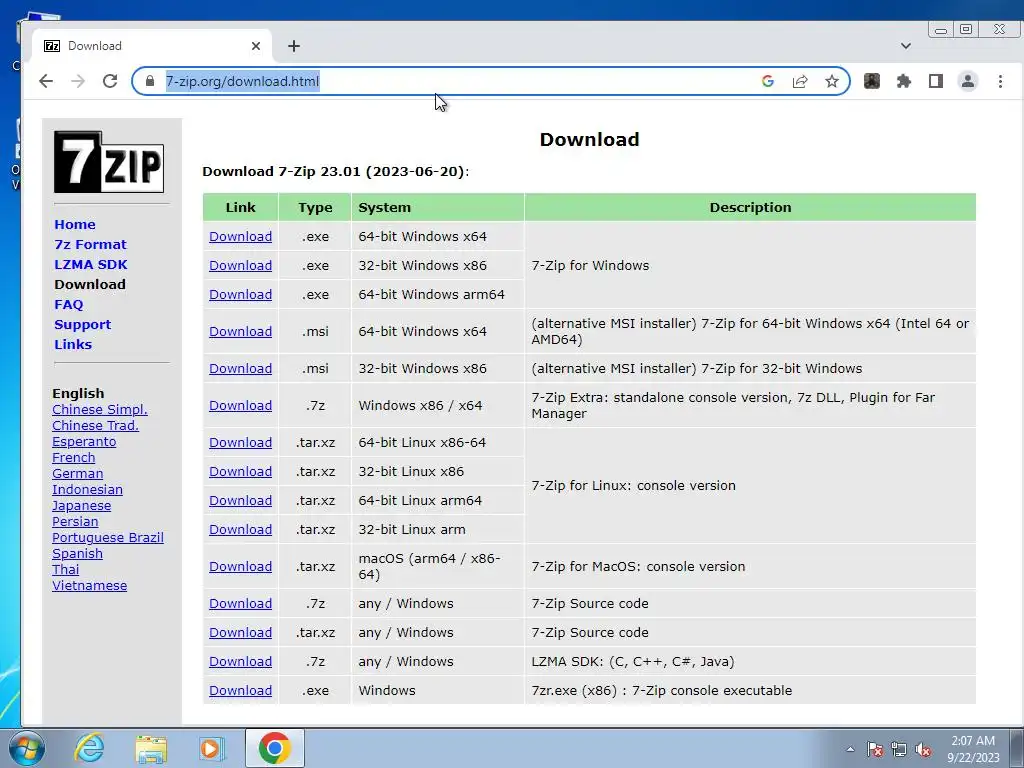
Task: Go back to the previous page
Action: coord(46,81)
